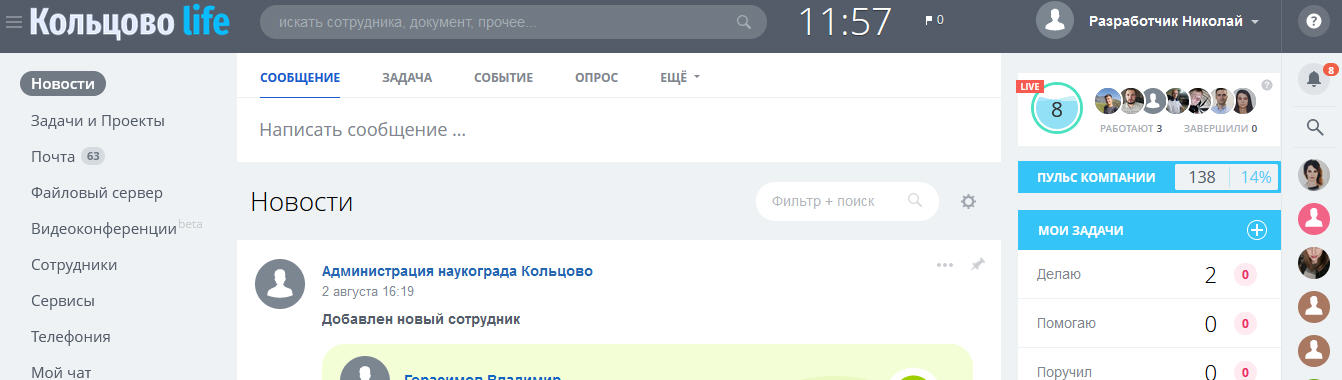The image size is (1342, 380).
Task: Open chat with the first dark-haired woman contact
Action: pyautogui.click(x=1313, y=175)
